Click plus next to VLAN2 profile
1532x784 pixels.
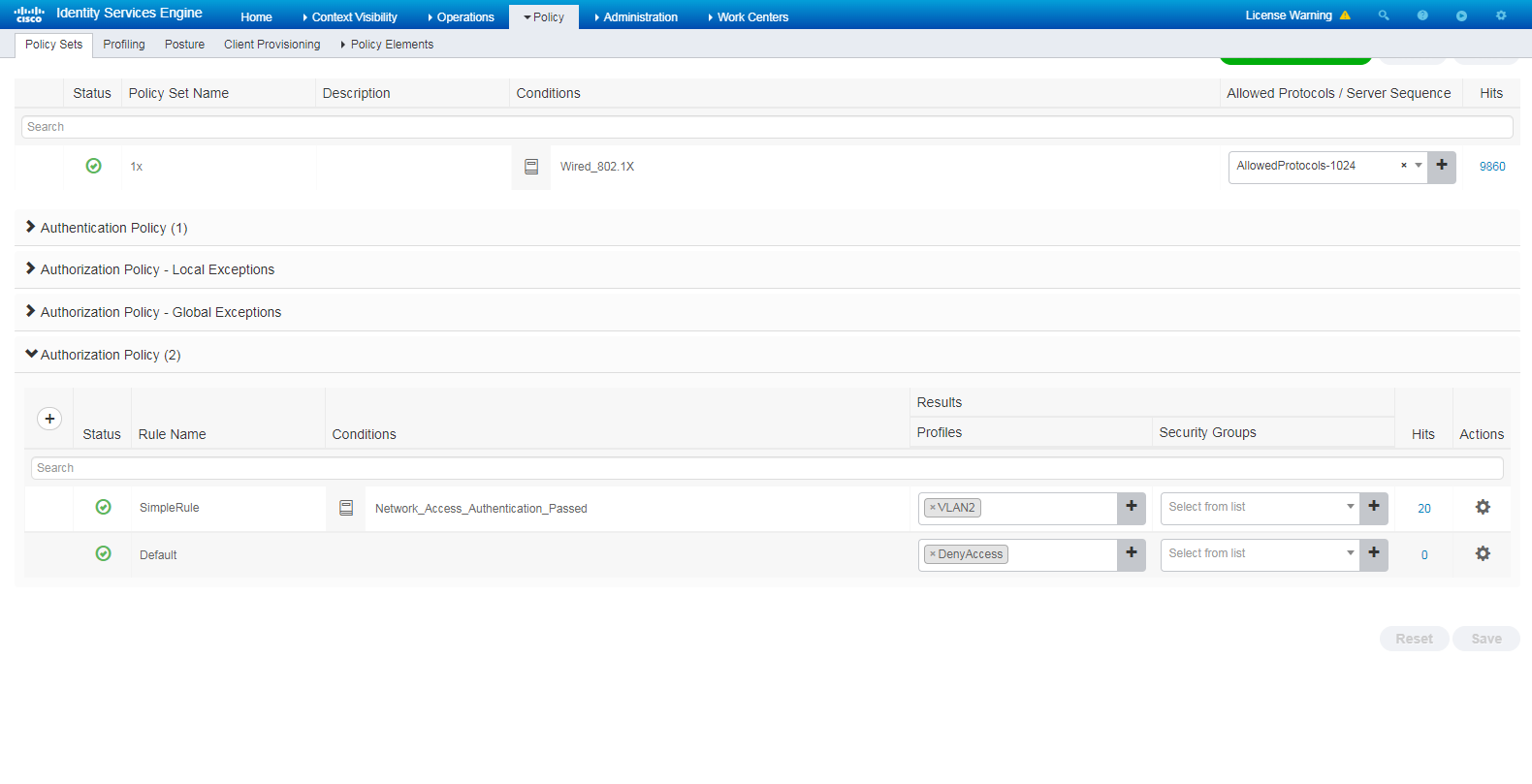coord(1132,507)
